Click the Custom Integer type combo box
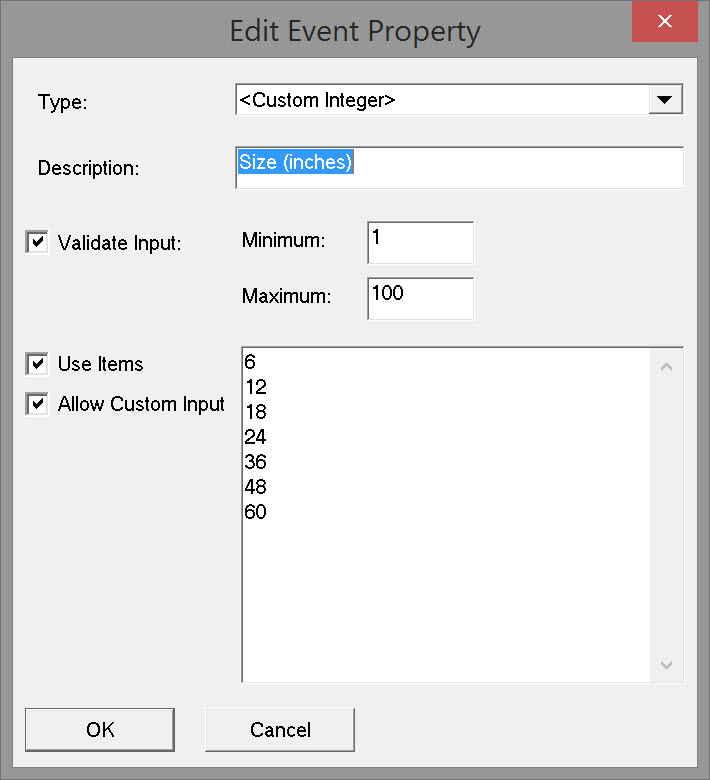The width and height of the screenshot is (710, 780). pyautogui.click(x=440, y=100)
